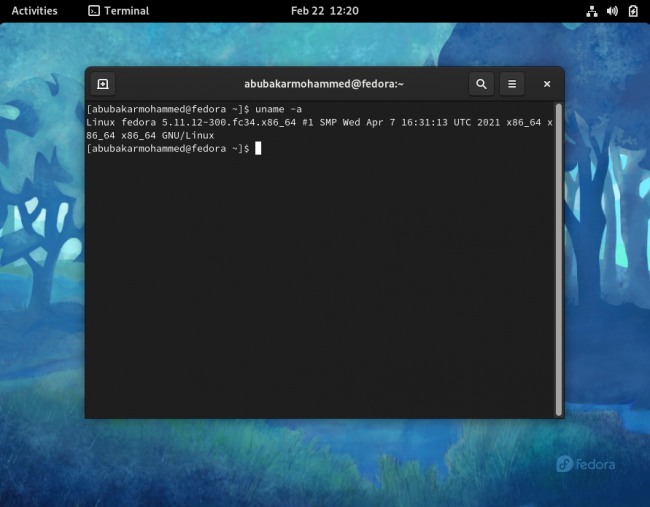Image resolution: width=650 pixels, height=507 pixels.
Task: Open the Activities overview
Action: coord(34,11)
